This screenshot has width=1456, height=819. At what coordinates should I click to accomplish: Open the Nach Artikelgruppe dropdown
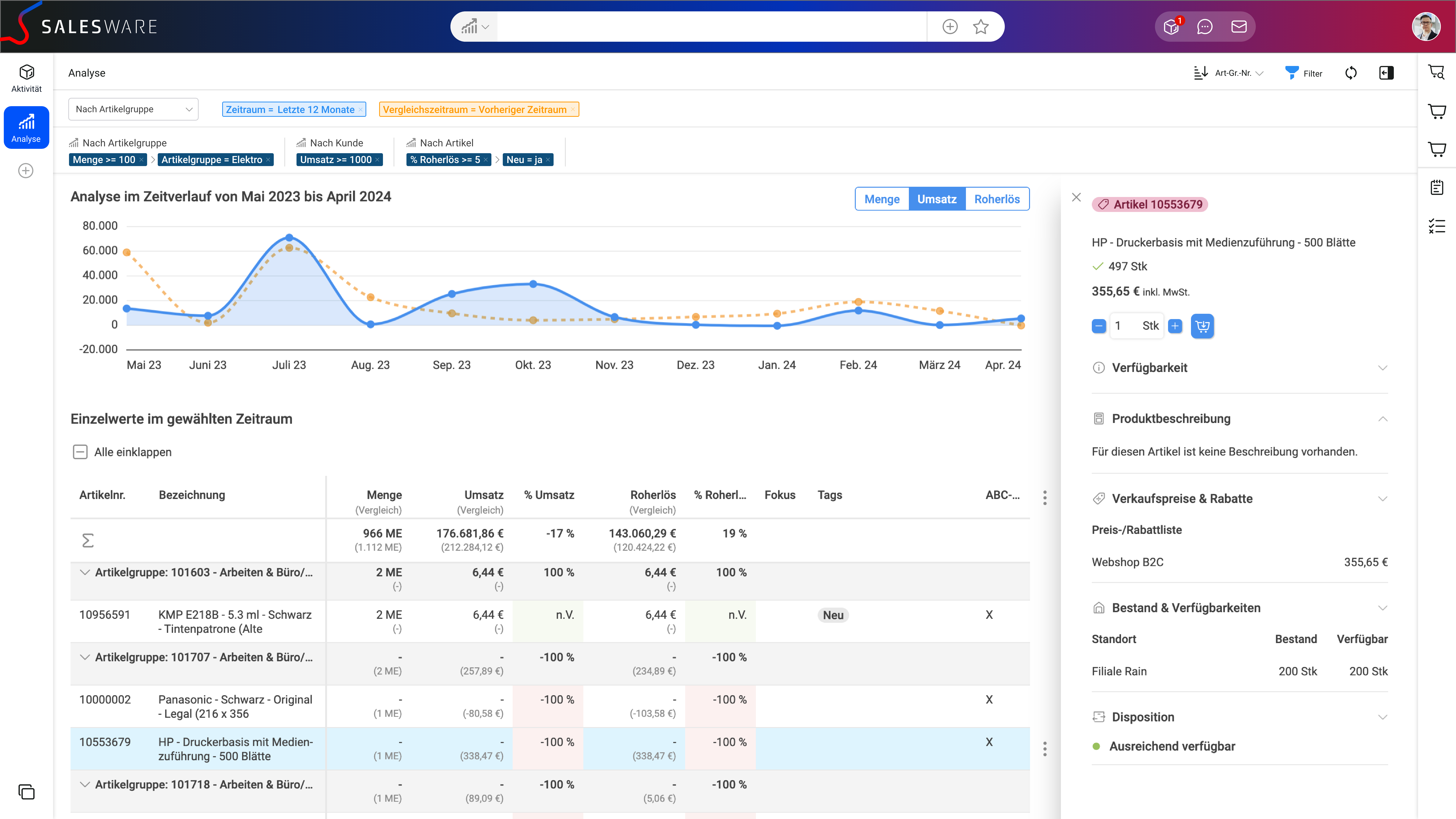(133, 109)
